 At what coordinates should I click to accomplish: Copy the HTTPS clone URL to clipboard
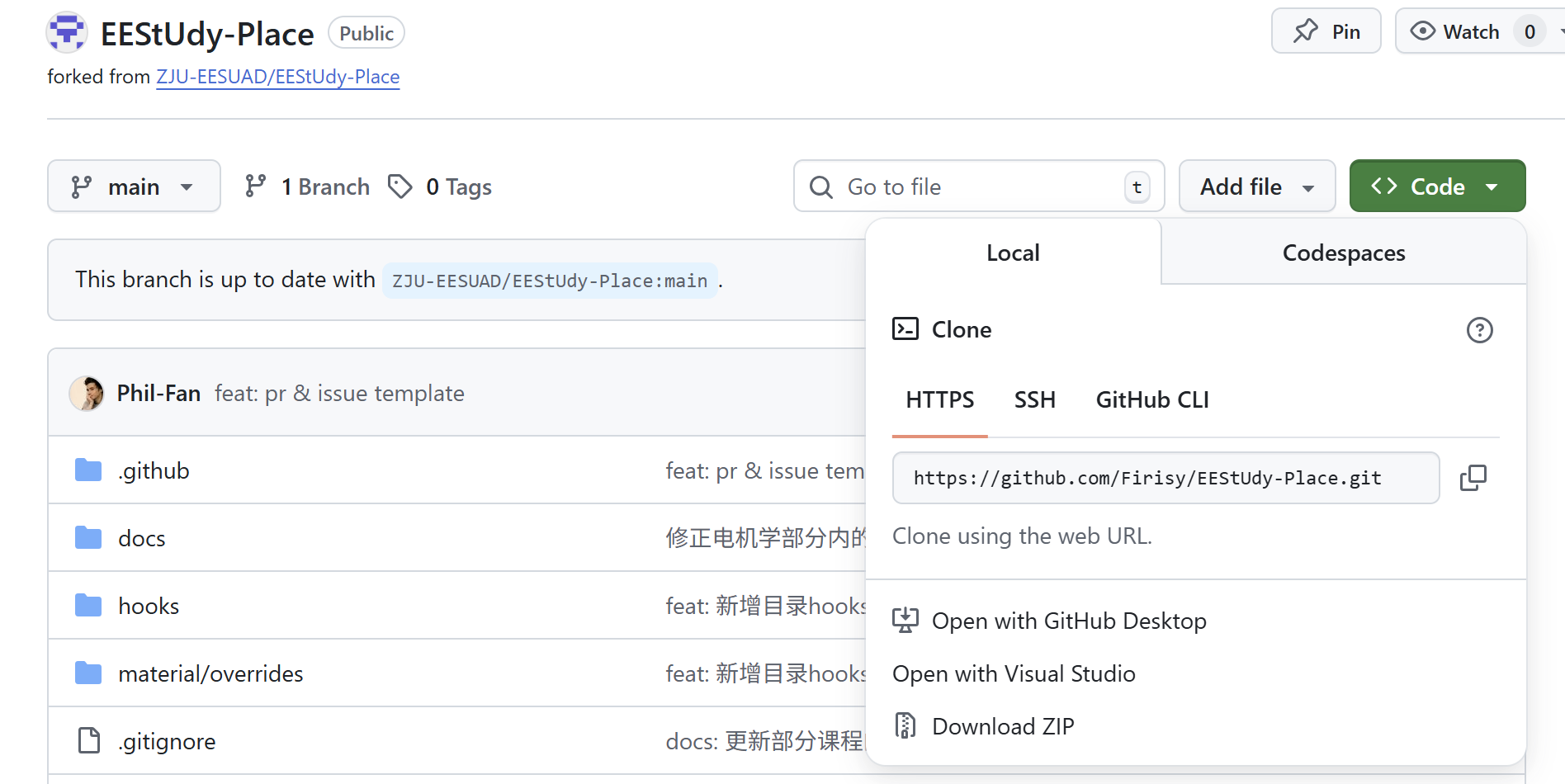coord(1473,478)
